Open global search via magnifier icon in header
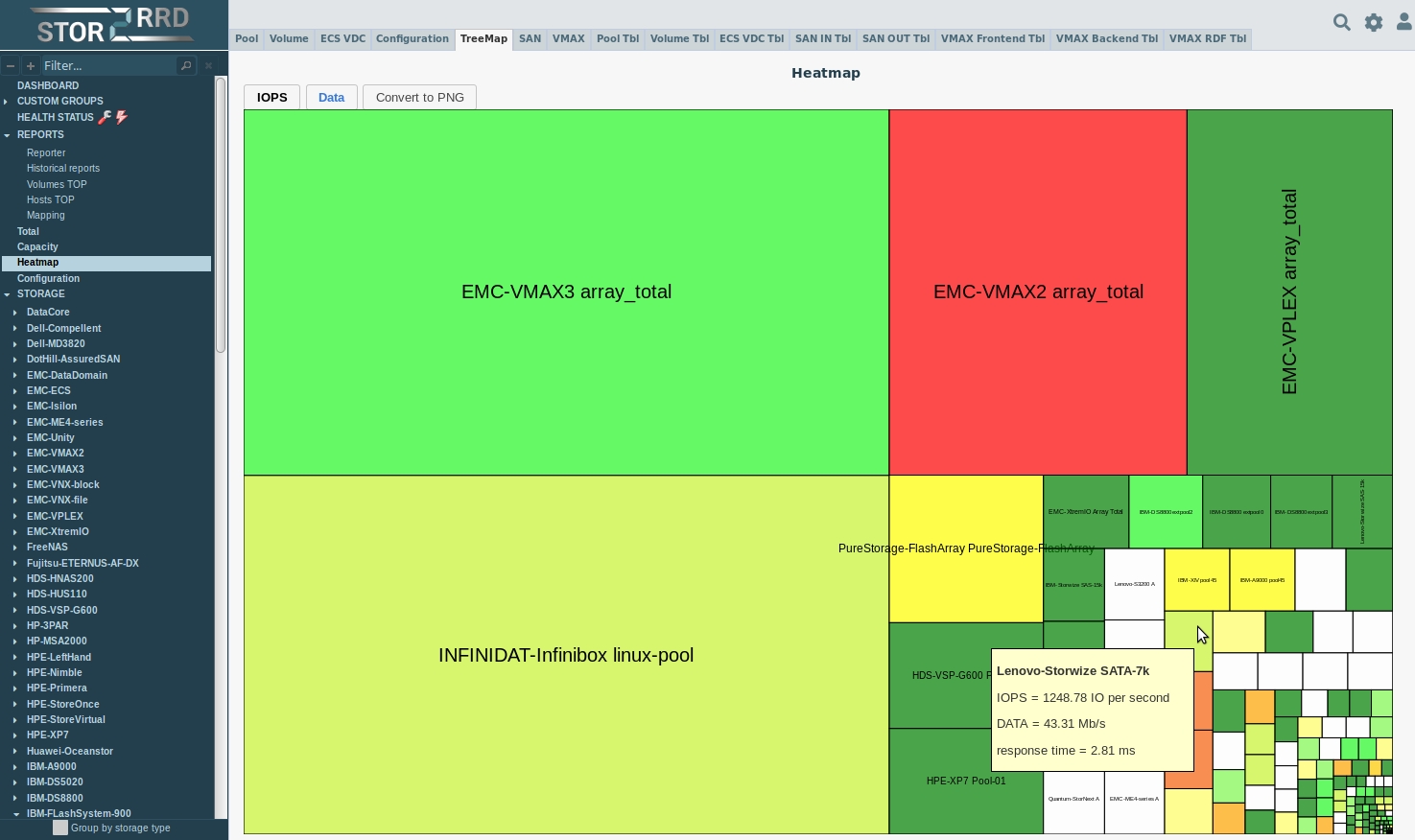 [x=1341, y=22]
